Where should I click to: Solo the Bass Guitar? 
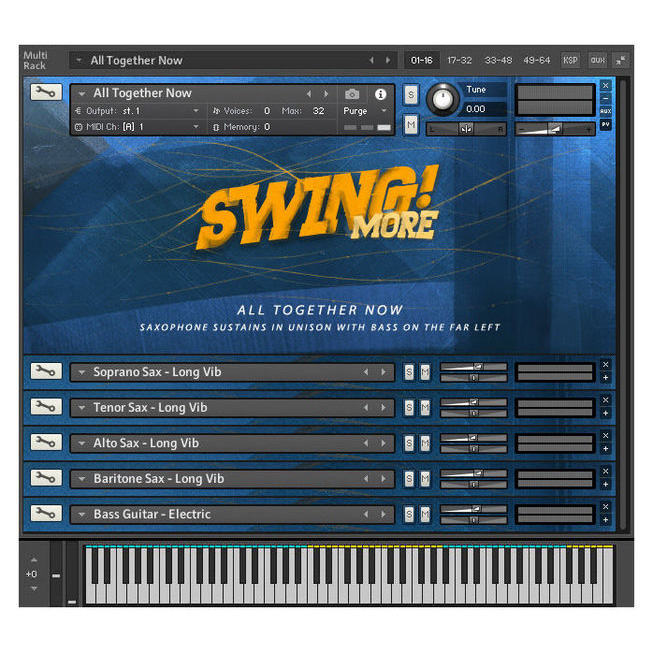(409, 514)
